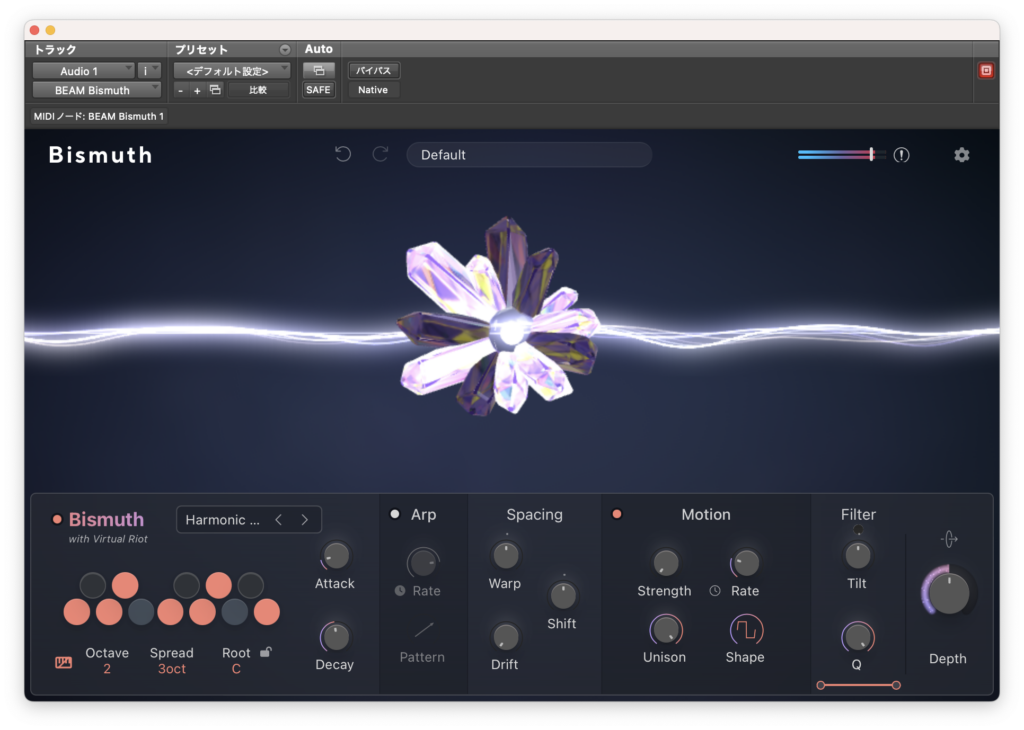1024x730 pixels.
Task: Select the square wave Shape control
Action: (746, 630)
